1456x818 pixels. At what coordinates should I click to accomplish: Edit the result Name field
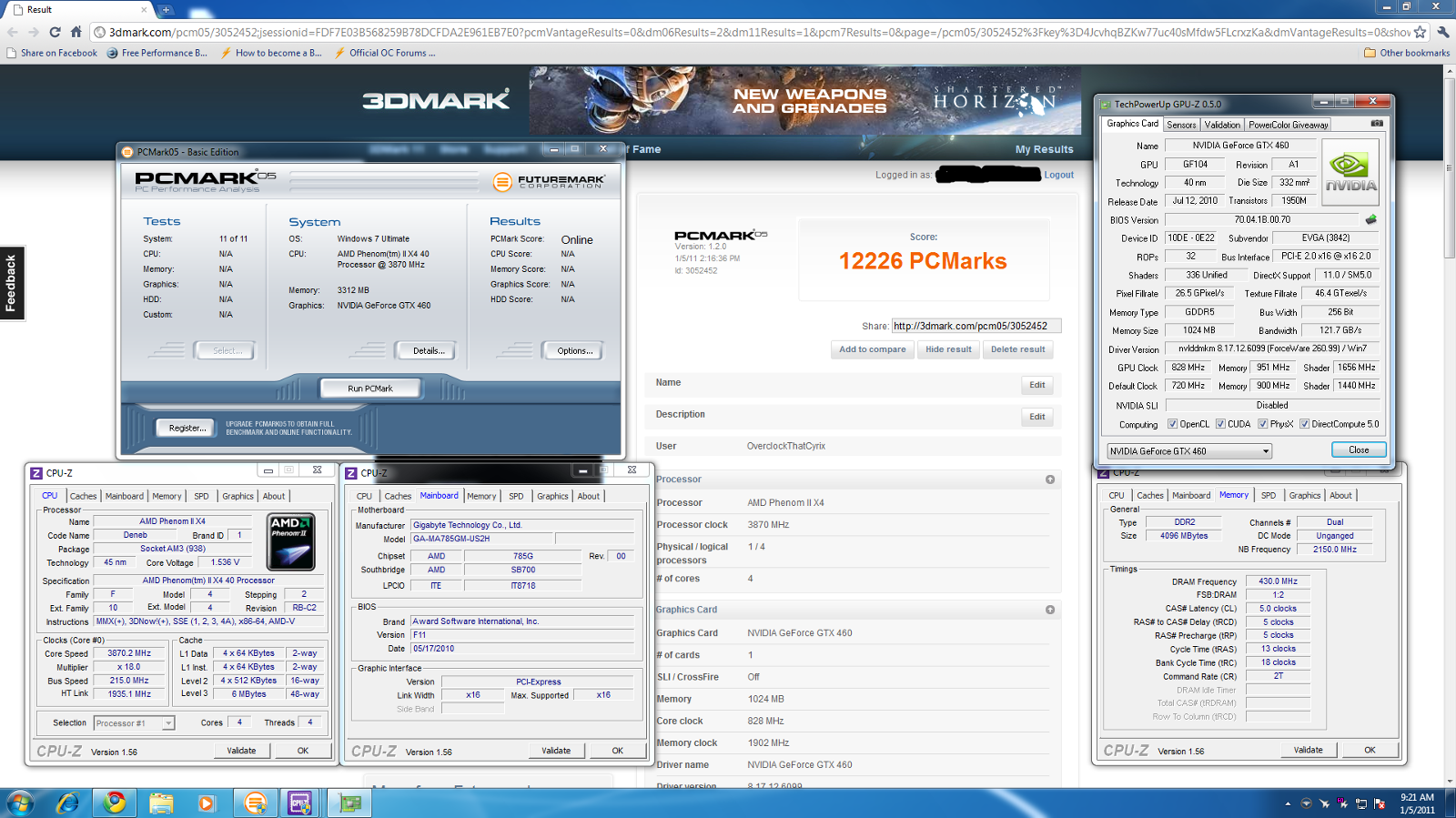tap(1036, 385)
